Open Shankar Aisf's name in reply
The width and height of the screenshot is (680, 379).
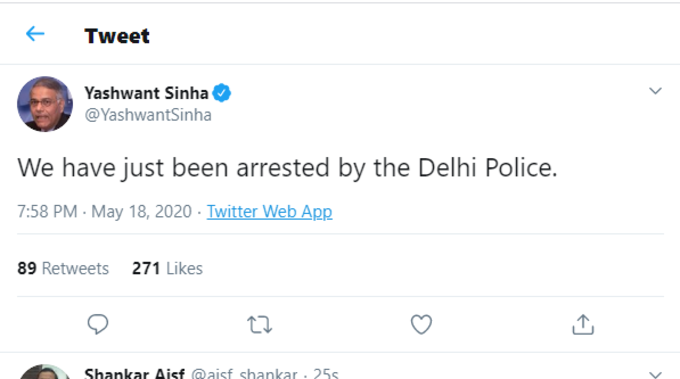pyautogui.click(x=134, y=373)
